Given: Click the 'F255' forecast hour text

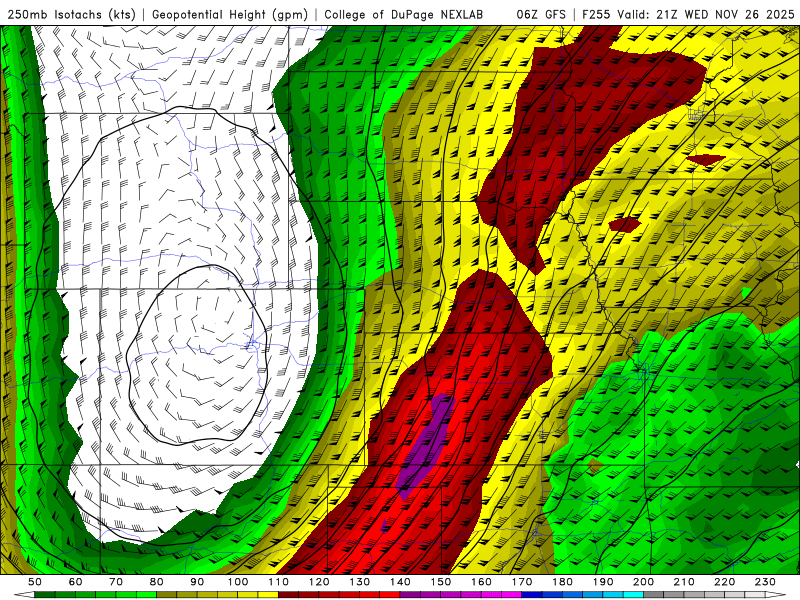Looking at the screenshot, I should pos(597,14).
